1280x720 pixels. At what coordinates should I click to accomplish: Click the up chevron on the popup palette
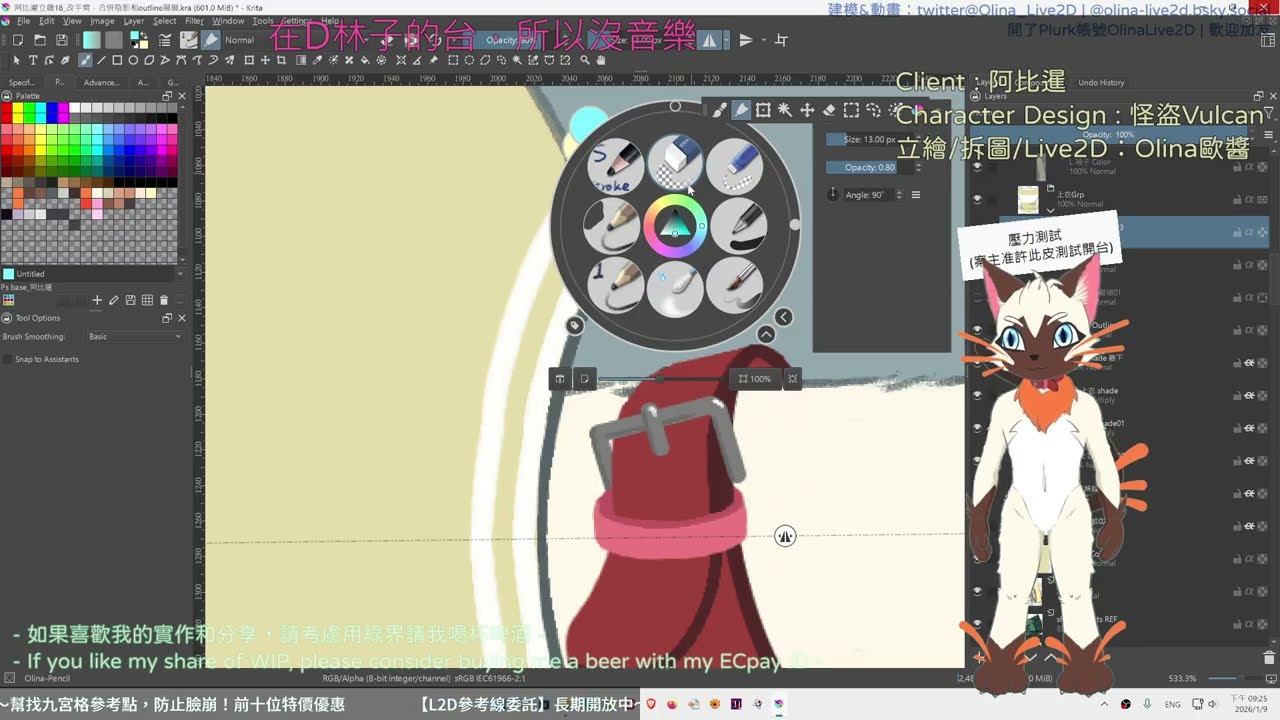coord(766,335)
